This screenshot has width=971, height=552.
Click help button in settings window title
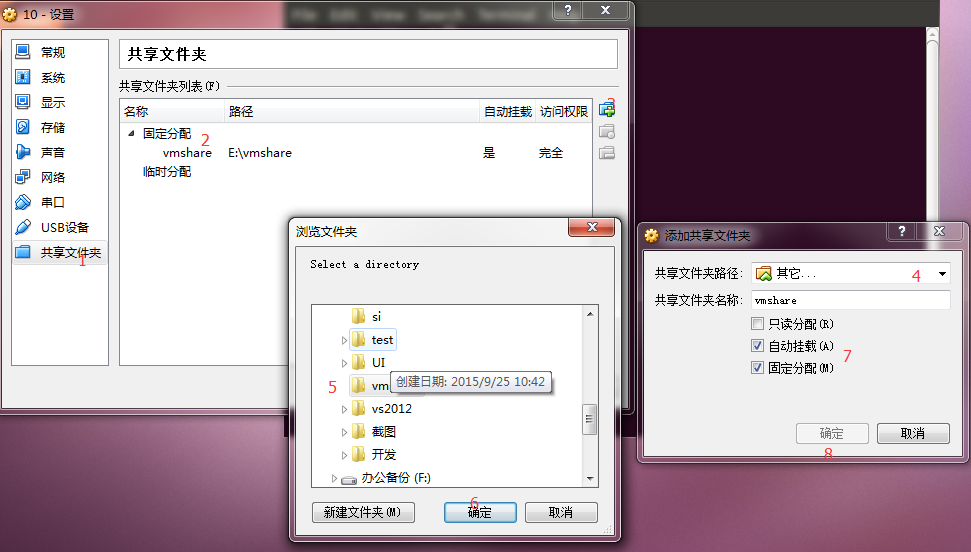tap(568, 10)
